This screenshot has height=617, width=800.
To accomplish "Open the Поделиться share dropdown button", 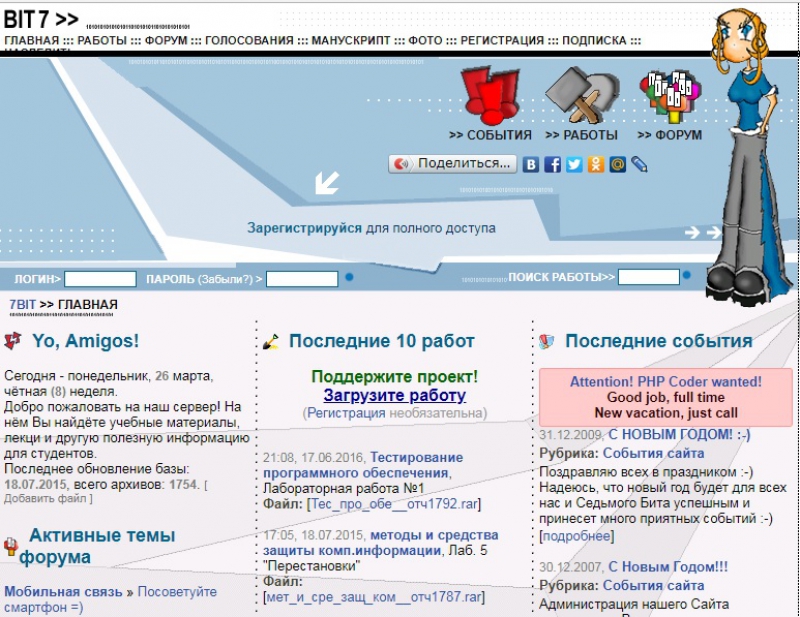I will [x=453, y=163].
